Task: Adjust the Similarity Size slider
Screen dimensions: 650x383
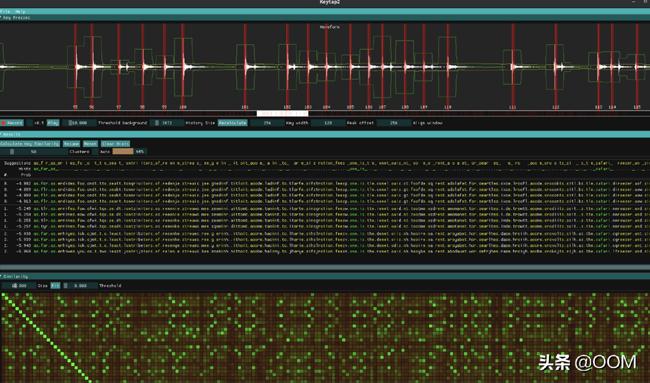Action: (x=19, y=286)
